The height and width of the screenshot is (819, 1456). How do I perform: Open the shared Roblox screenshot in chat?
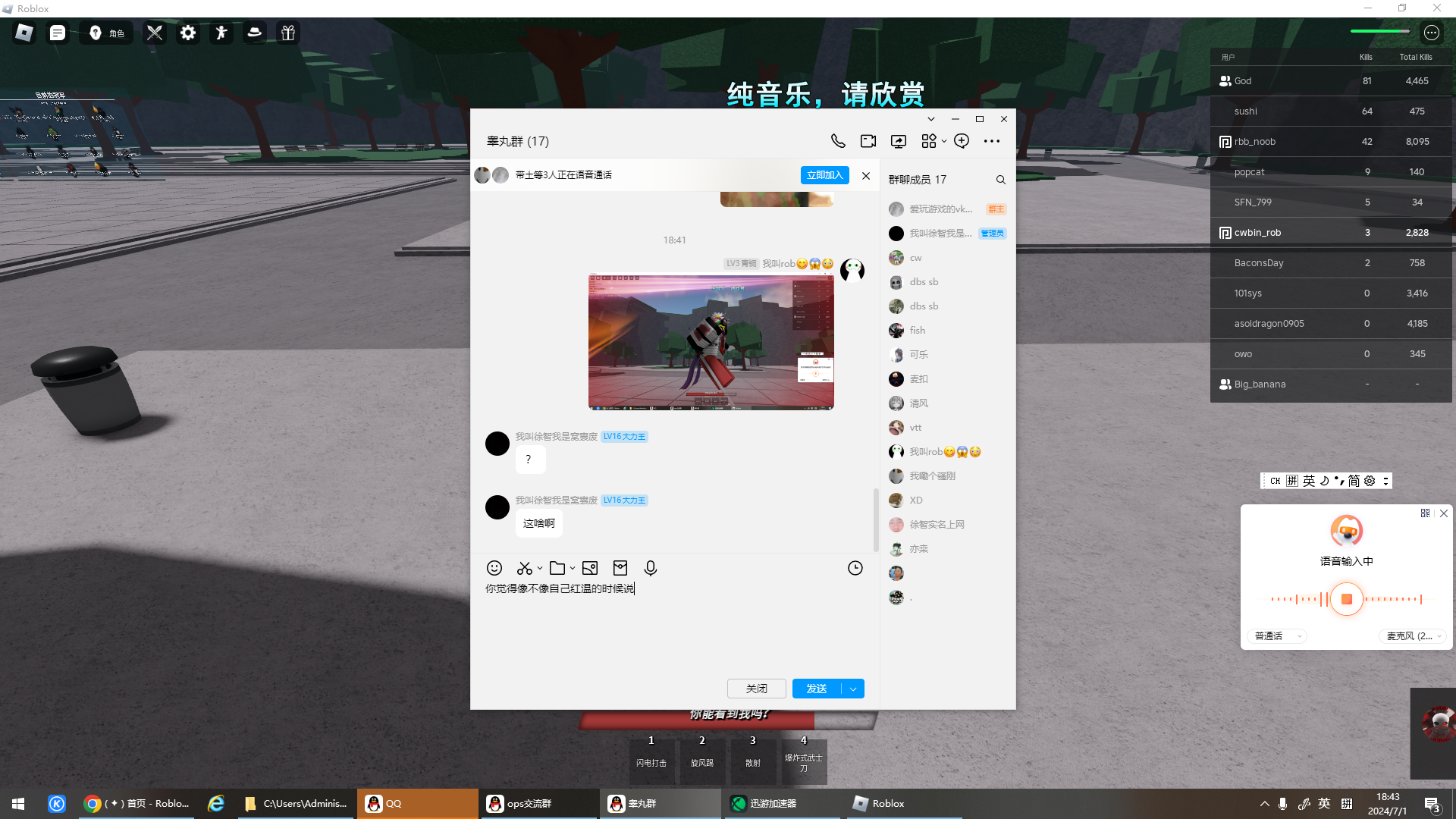pos(711,342)
